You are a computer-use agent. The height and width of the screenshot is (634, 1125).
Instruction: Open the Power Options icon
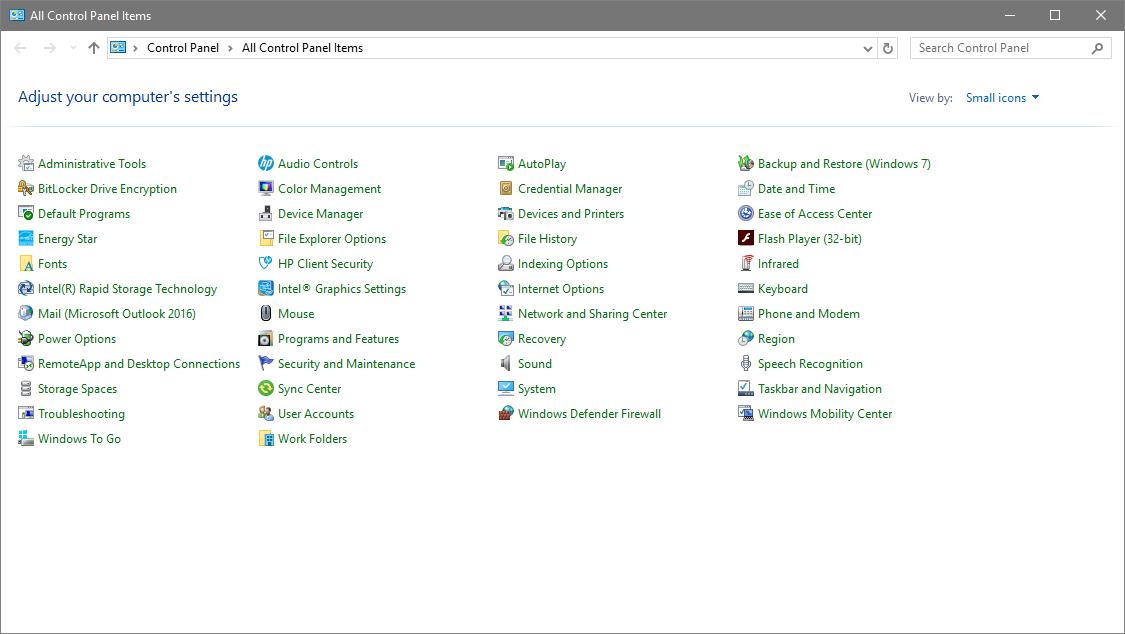[26, 339]
